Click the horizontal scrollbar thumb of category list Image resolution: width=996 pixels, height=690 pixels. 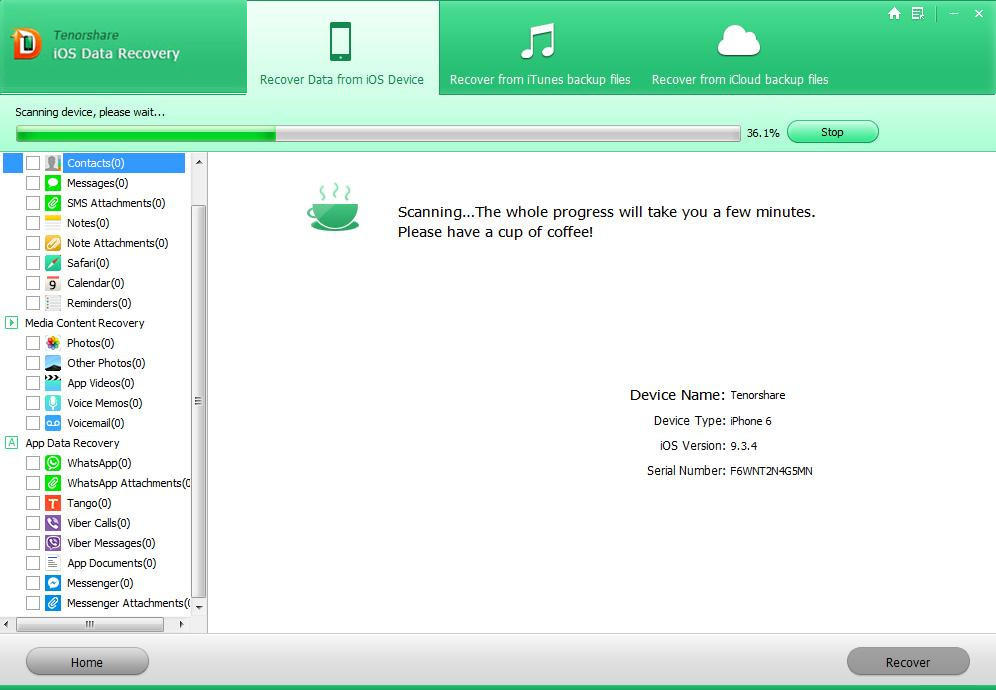click(x=90, y=625)
